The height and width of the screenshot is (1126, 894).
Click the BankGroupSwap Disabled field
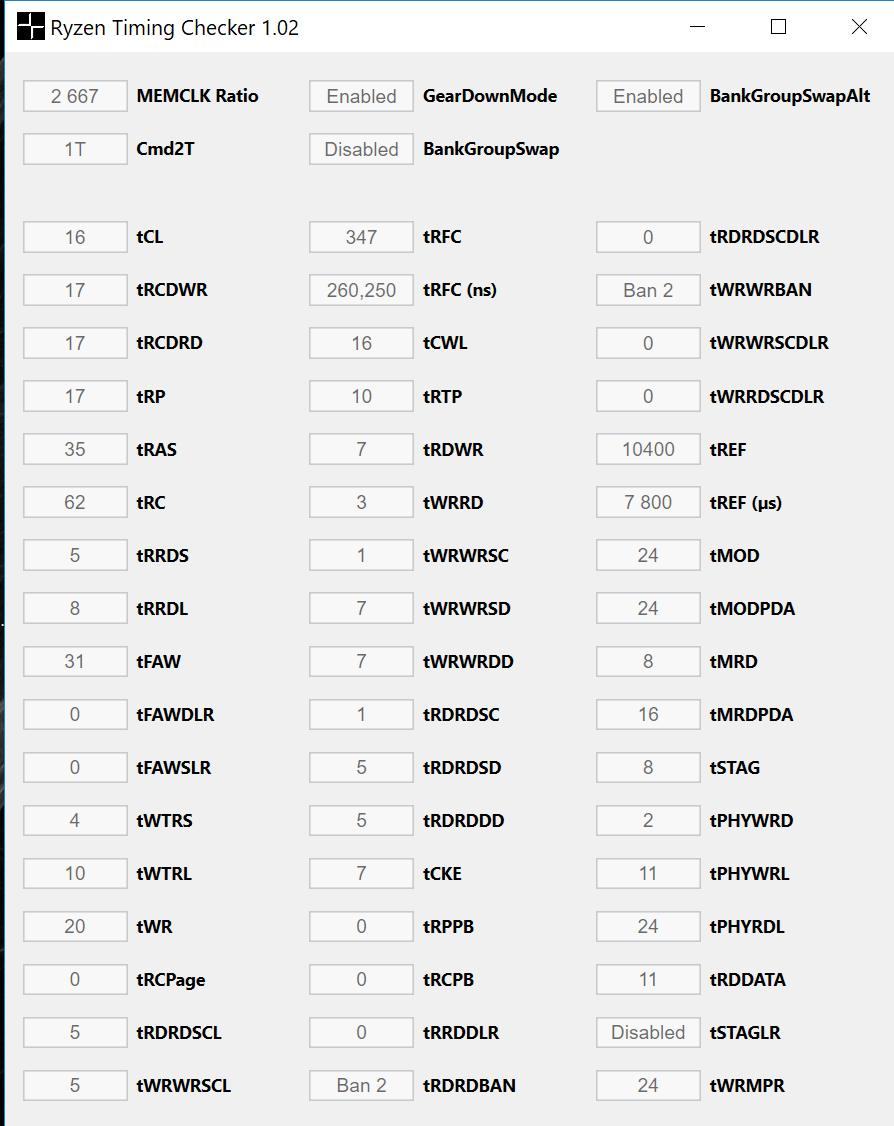361,149
